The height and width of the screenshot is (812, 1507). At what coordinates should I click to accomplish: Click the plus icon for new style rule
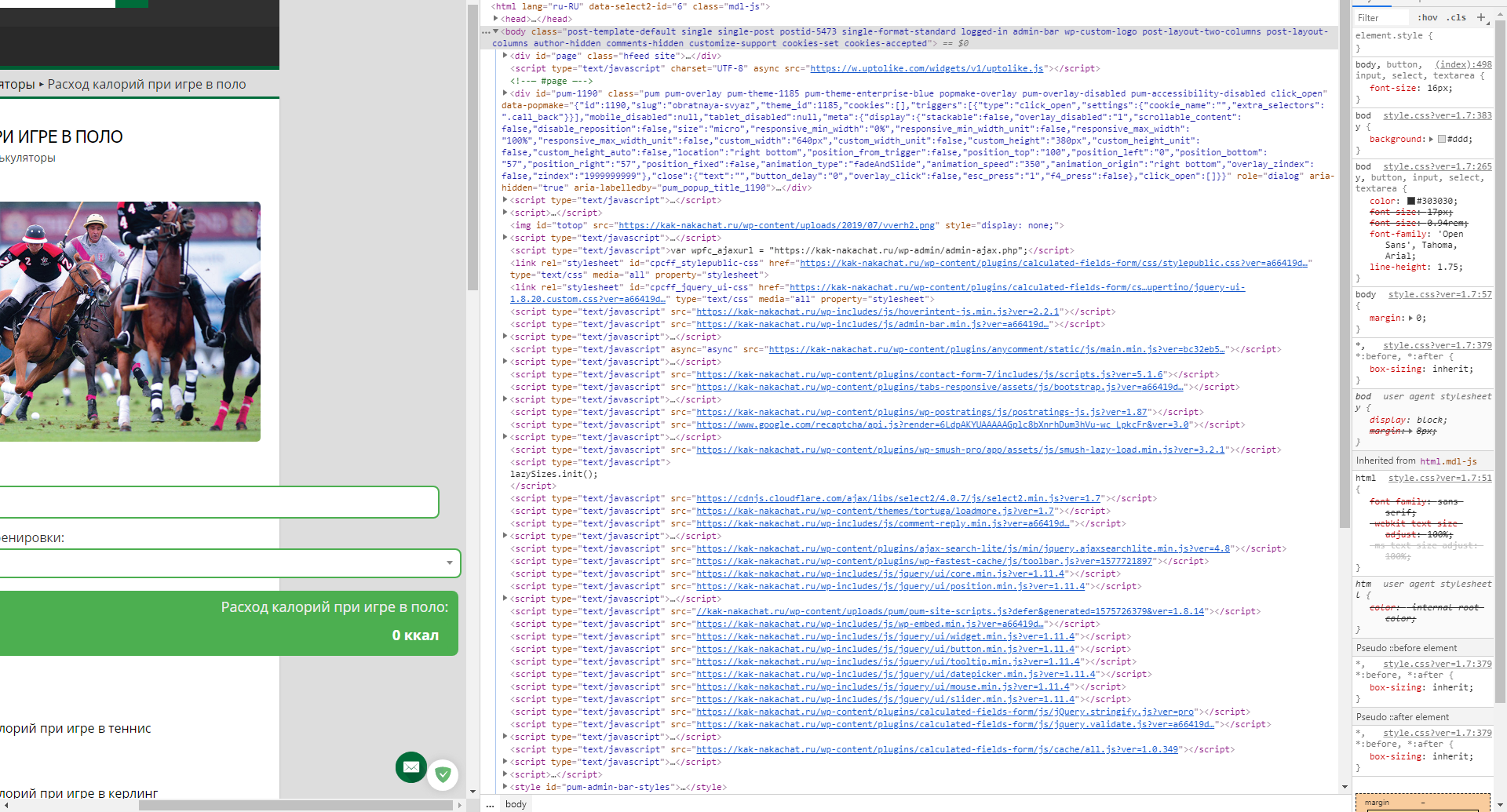[1480, 17]
